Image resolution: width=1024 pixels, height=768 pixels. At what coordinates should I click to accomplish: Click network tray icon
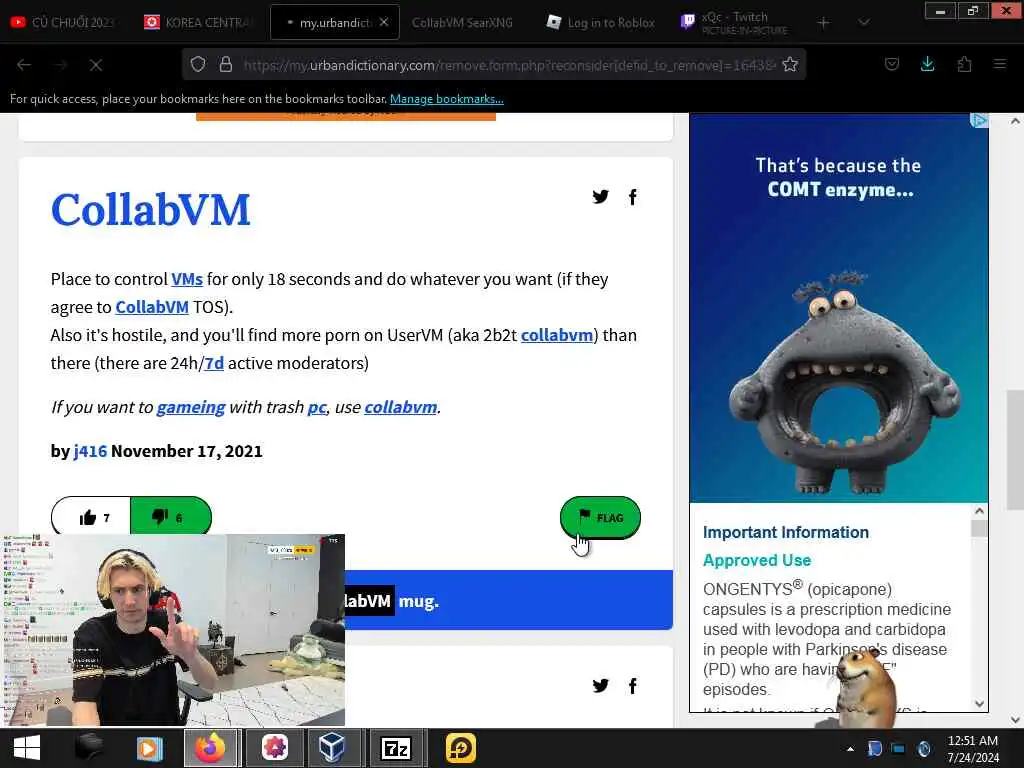pos(898,748)
